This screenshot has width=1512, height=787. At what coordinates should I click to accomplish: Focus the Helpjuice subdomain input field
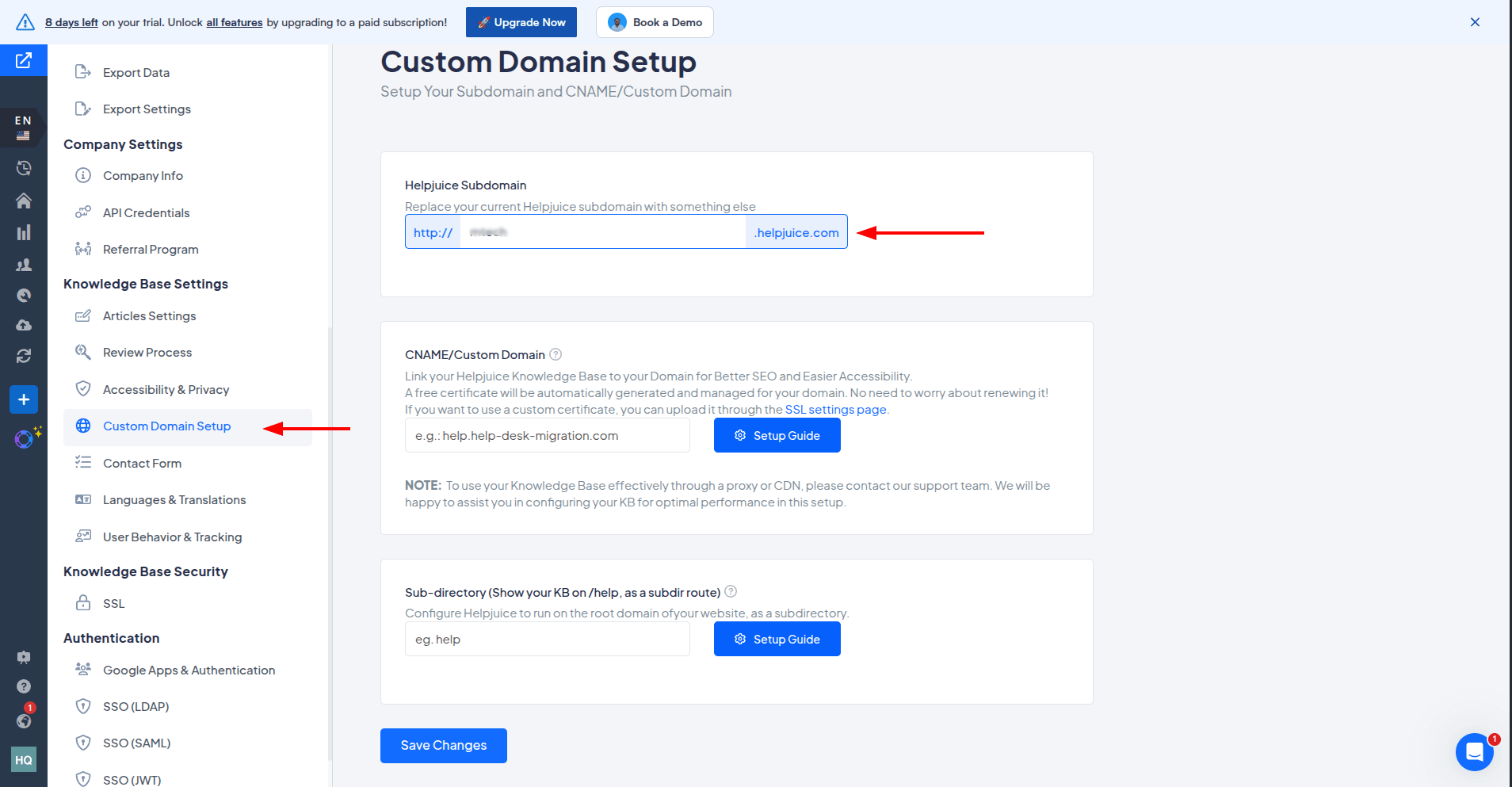[603, 232]
